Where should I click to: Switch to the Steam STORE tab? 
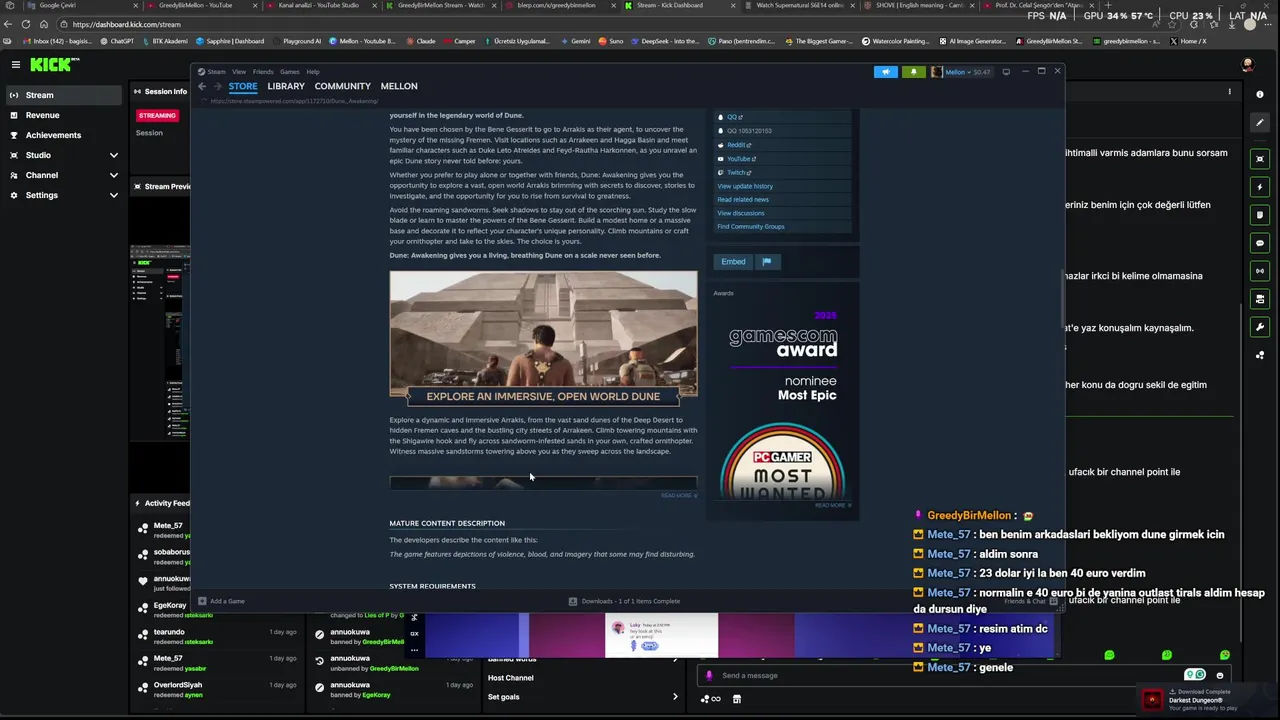243,86
